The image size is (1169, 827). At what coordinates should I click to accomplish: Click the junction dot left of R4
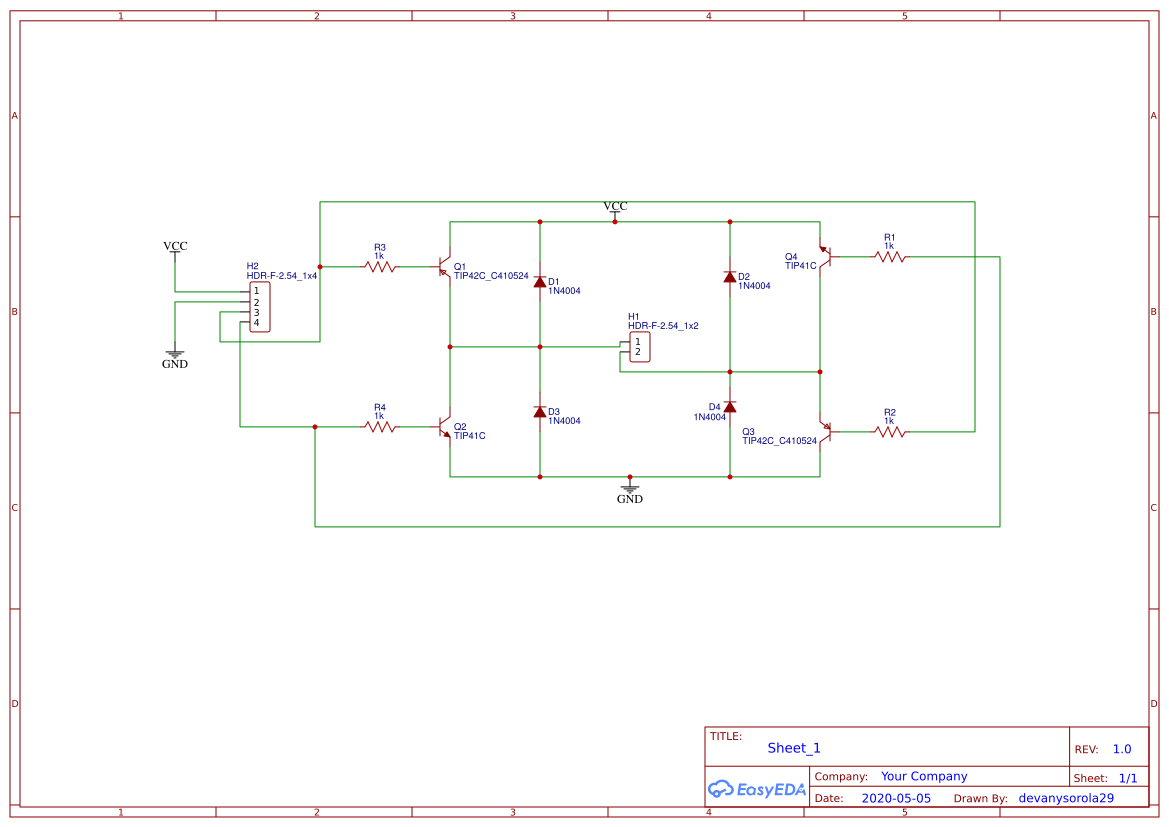pyautogui.click(x=315, y=427)
